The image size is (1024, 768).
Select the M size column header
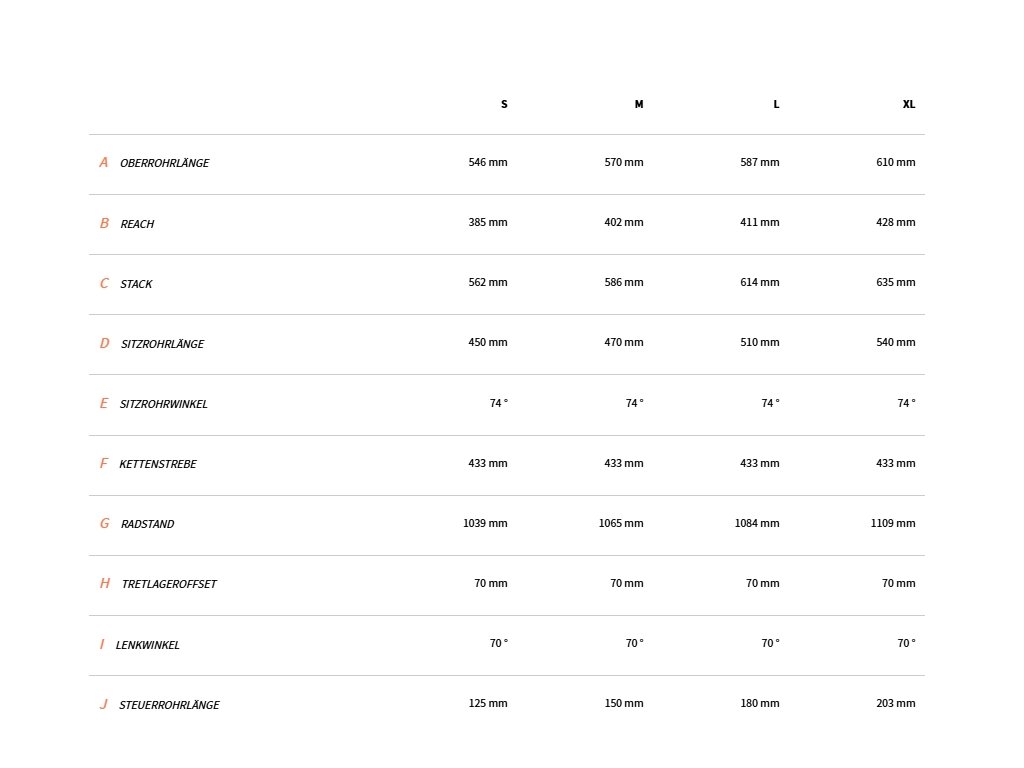[639, 104]
